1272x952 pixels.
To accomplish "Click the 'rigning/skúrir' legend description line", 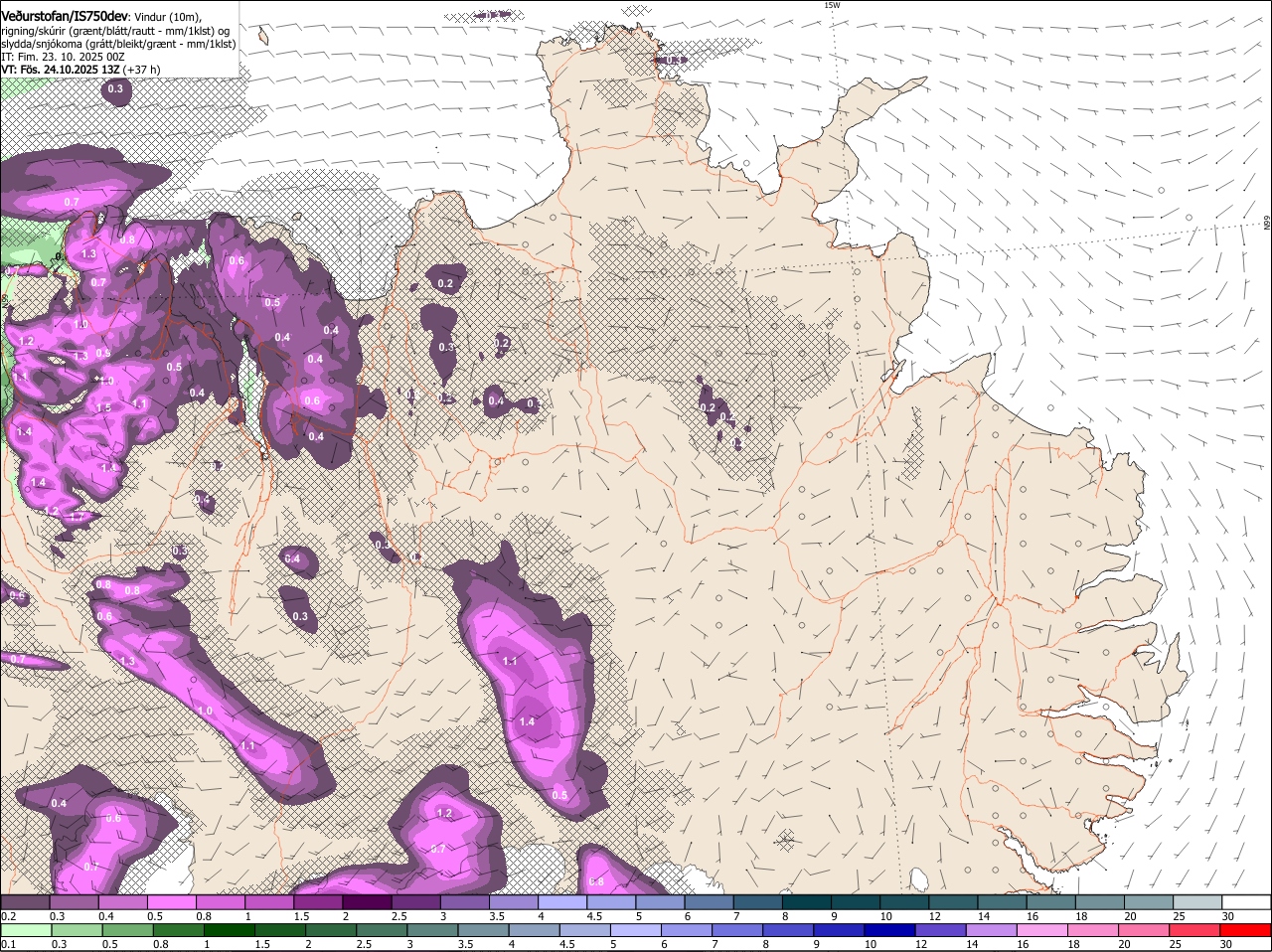I will pyautogui.click(x=115, y=30).
